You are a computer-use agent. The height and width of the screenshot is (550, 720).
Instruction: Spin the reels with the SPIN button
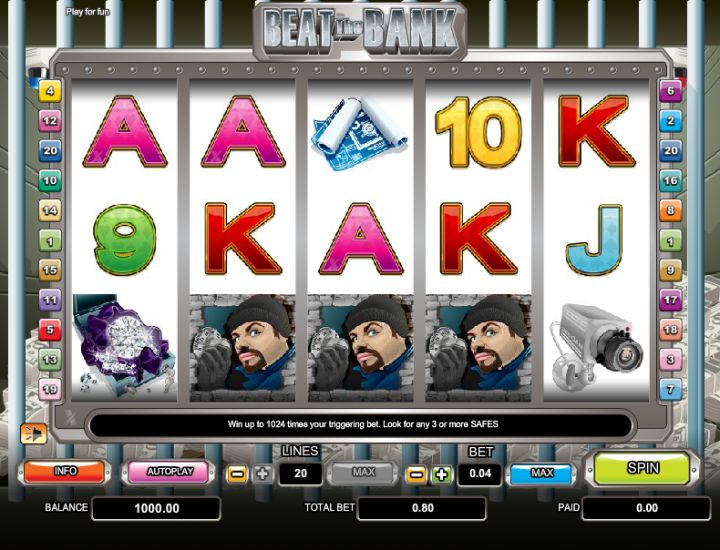(x=642, y=469)
